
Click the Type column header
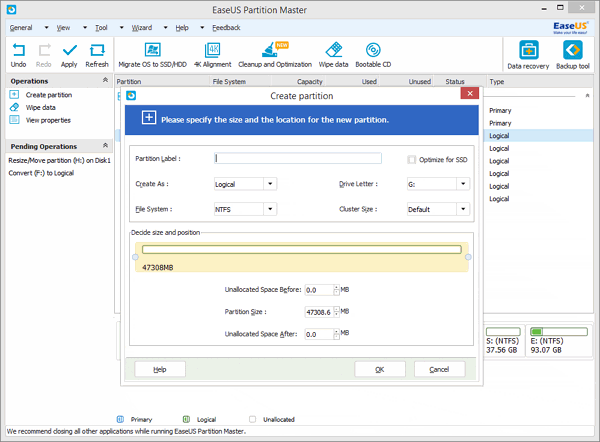497,82
